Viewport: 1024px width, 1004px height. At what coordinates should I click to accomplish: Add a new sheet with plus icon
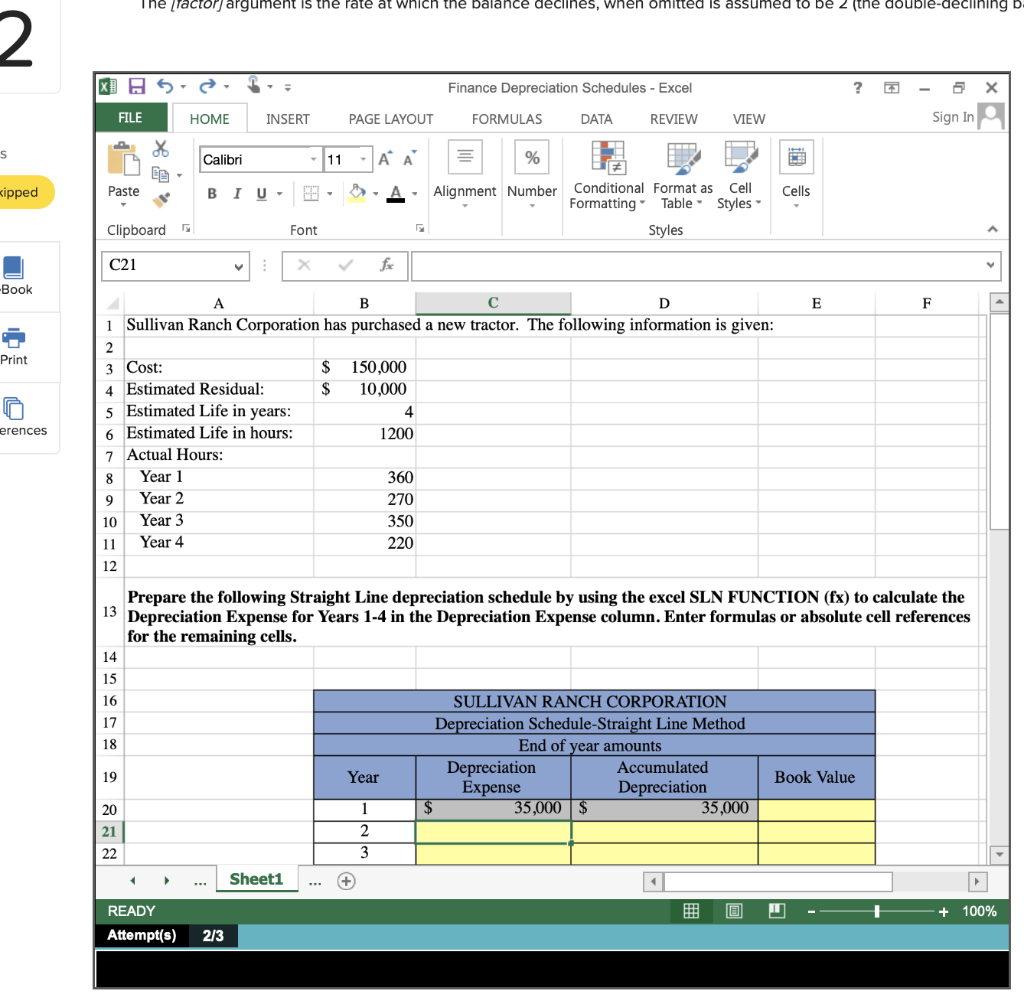pyautogui.click(x=346, y=881)
